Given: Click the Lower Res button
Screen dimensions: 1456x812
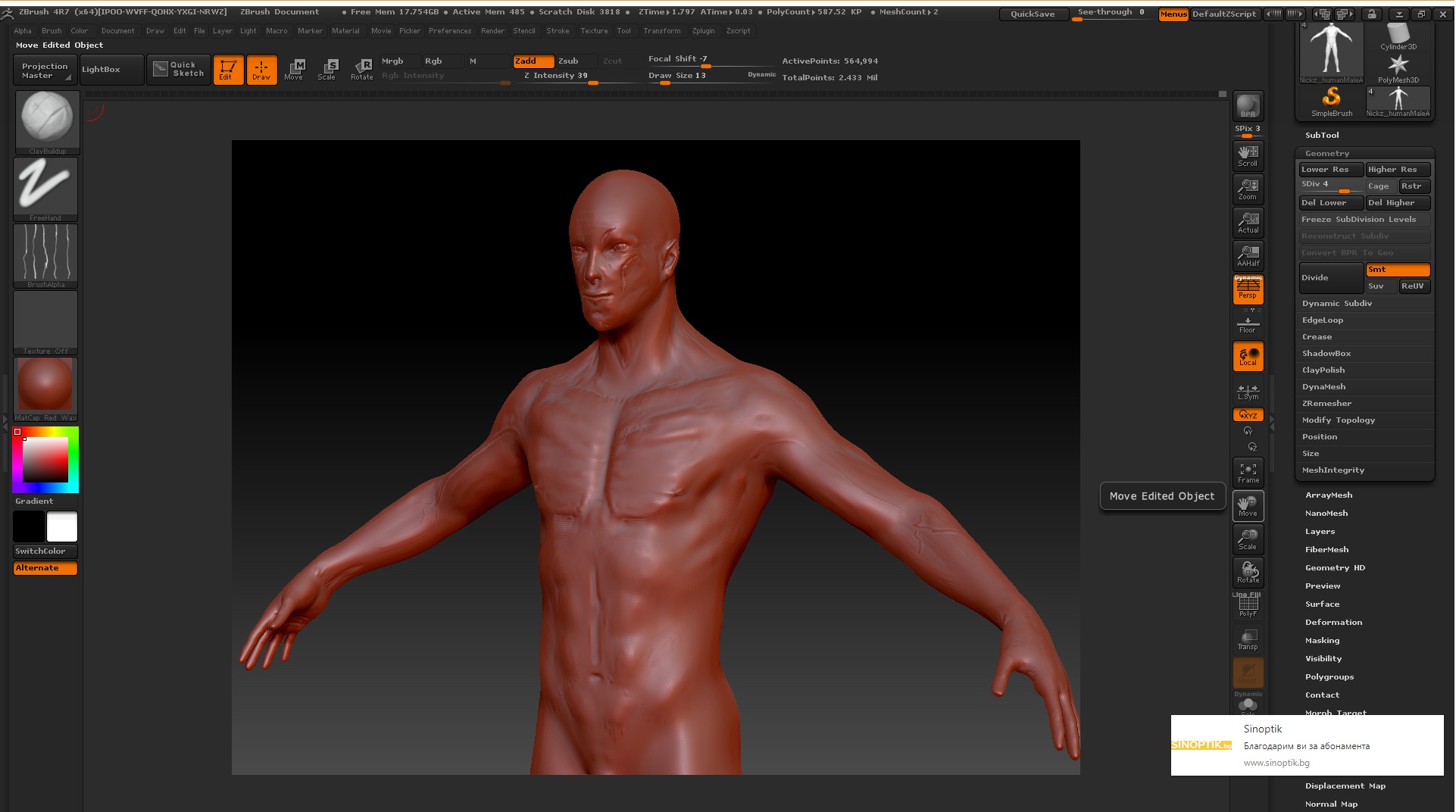Looking at the screenshot, I should tap(1331, 170).
